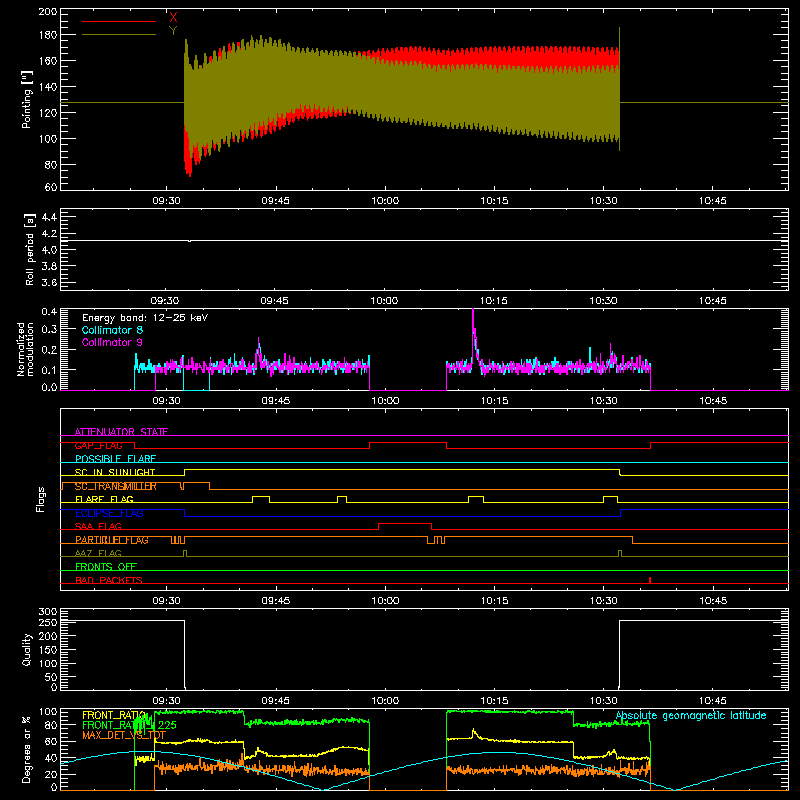This screenshot has width=800, height=800.
Task: Click the '09:45' time label under Pointing plot
Action: pyautogui.click(x=276, y=201)
